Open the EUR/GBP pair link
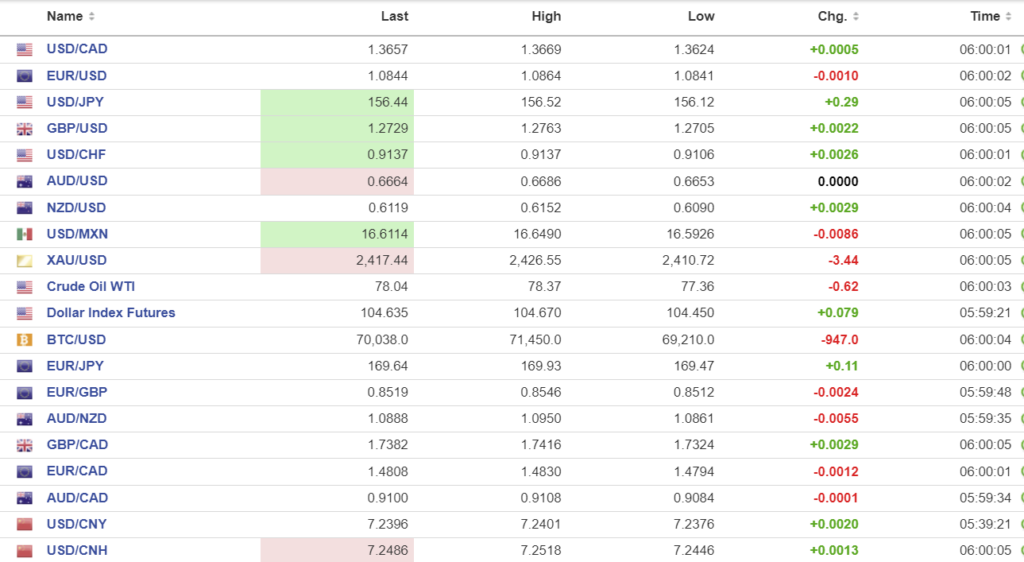This screenshot has height=562, width=1024. (x=77, y=392)
